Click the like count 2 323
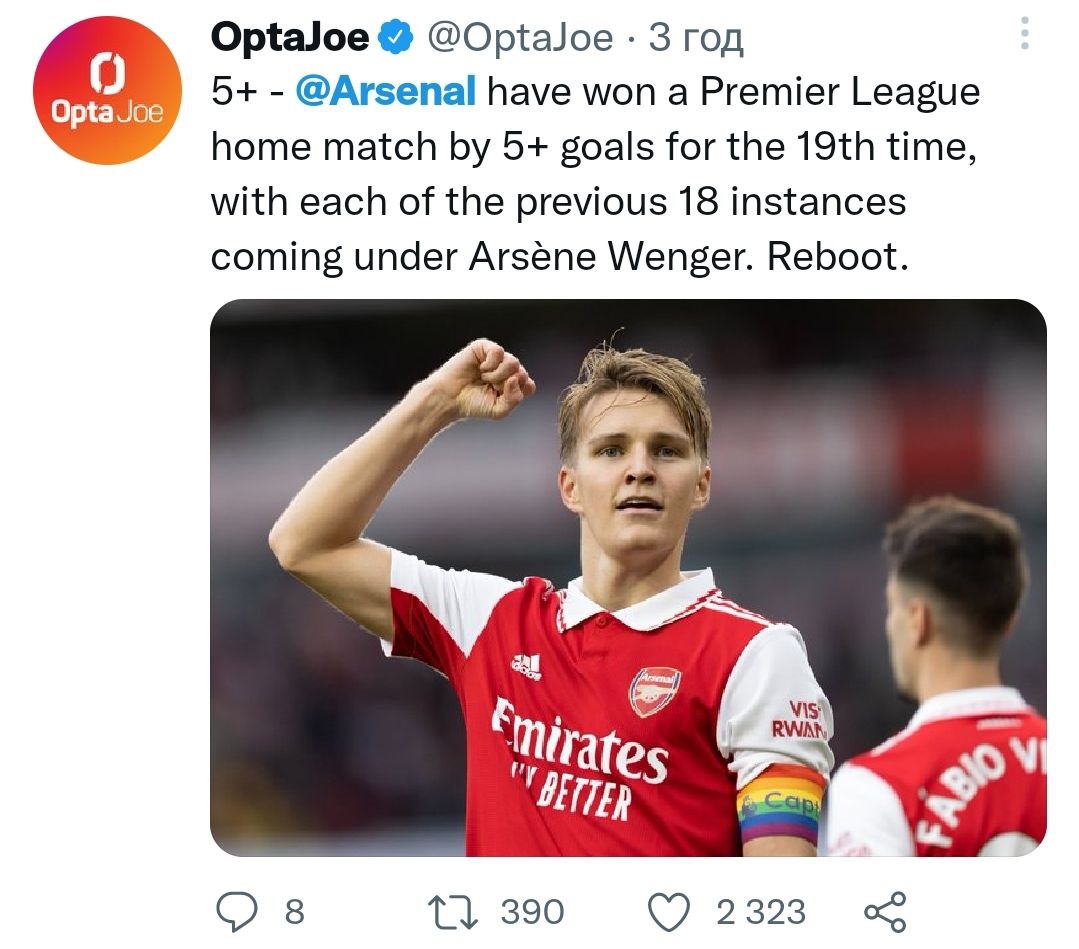 coord(760,911)
